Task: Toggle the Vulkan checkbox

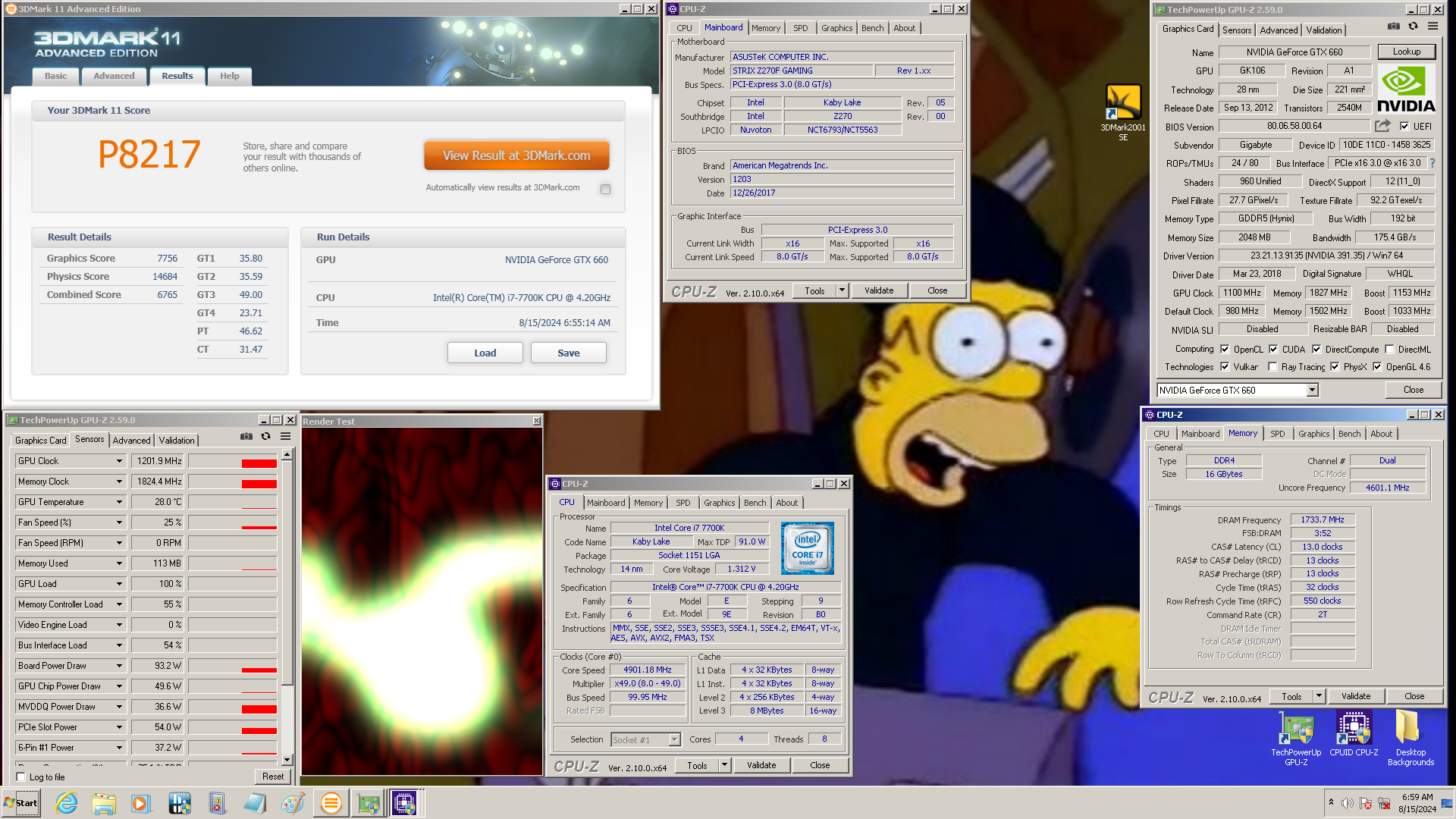Action: point(1225,367)
